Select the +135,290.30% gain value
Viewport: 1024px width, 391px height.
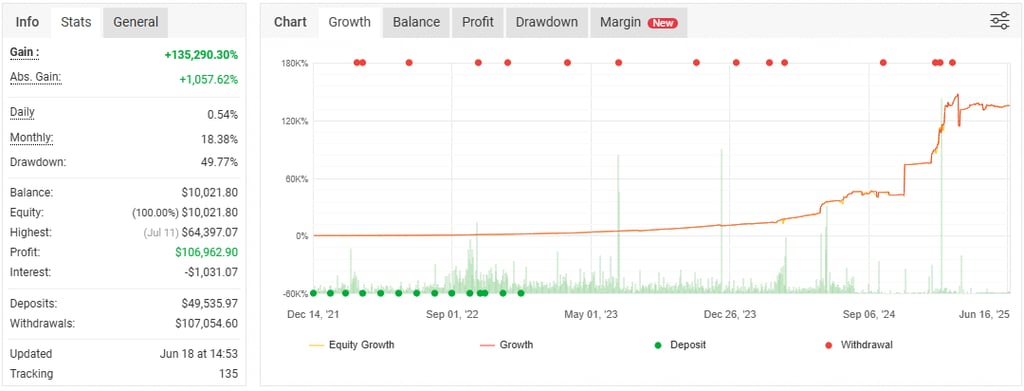[201, 55]
